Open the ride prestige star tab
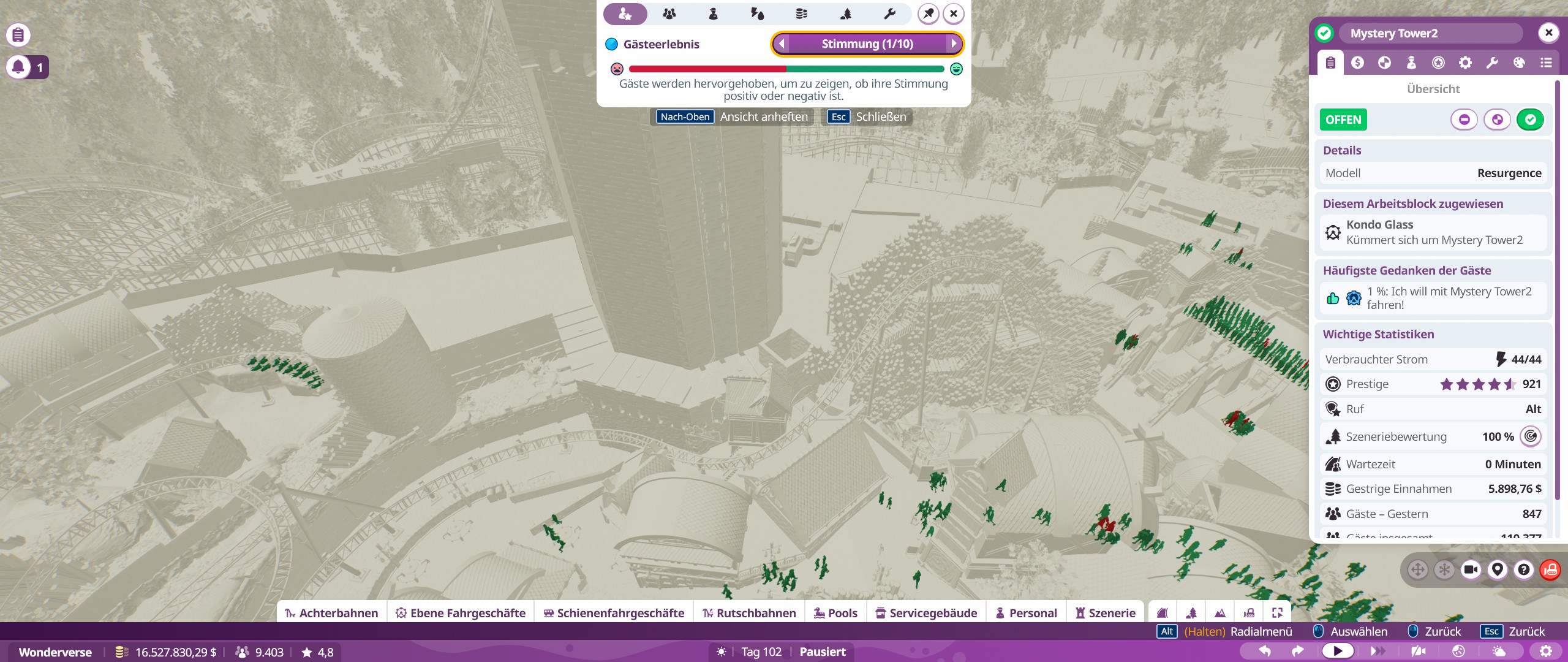Image resolution: width=1568 pixels, height=662 pixels. (x=1438, y=63)
